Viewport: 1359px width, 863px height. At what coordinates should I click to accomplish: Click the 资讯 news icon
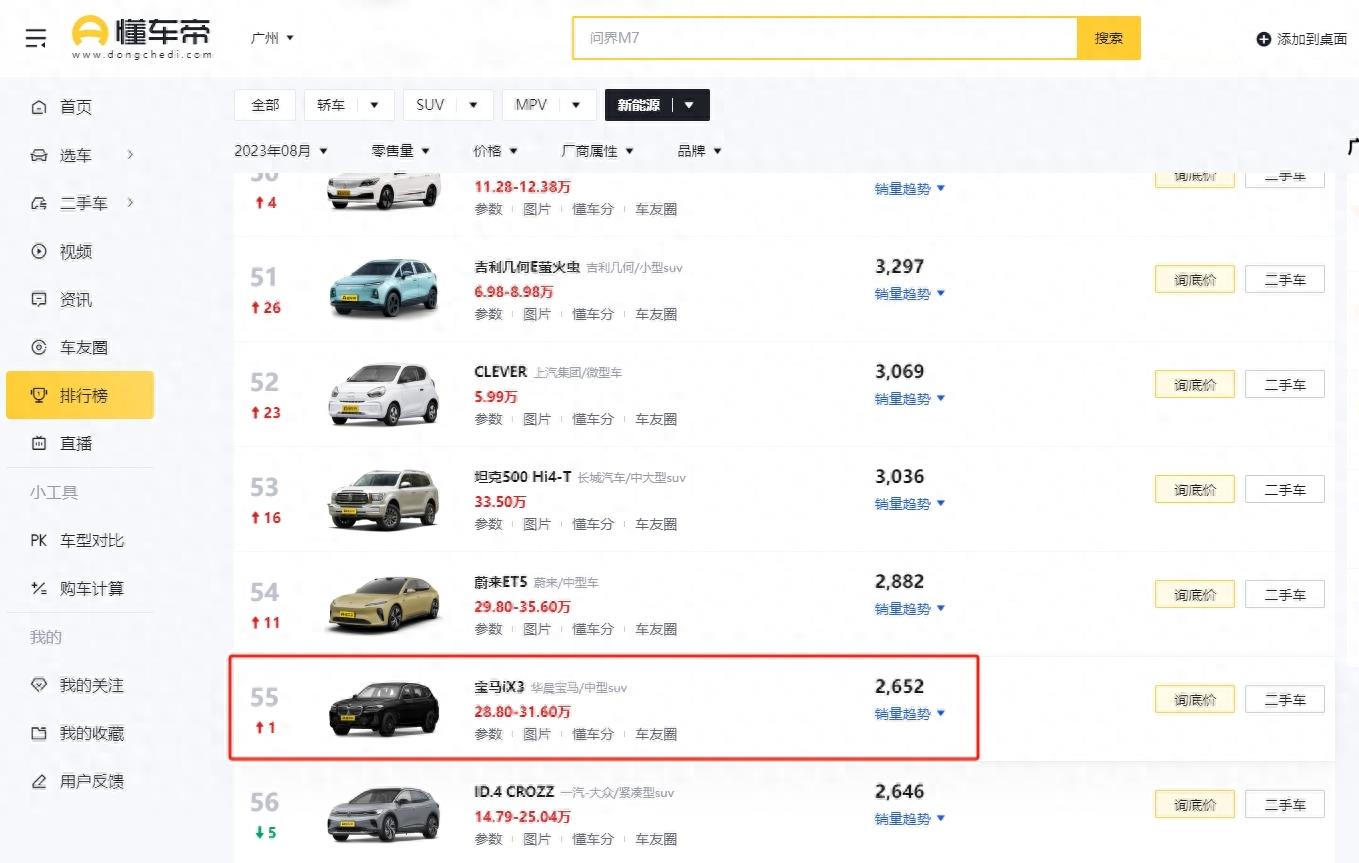[x=39, y=299]
